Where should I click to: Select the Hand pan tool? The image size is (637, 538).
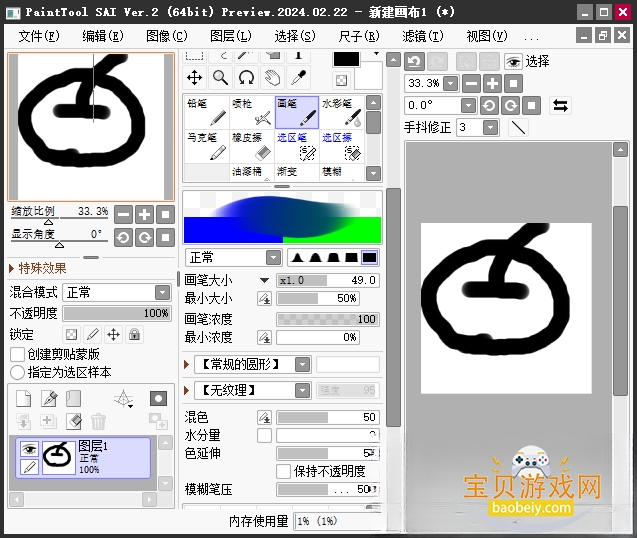pos(272,77)
